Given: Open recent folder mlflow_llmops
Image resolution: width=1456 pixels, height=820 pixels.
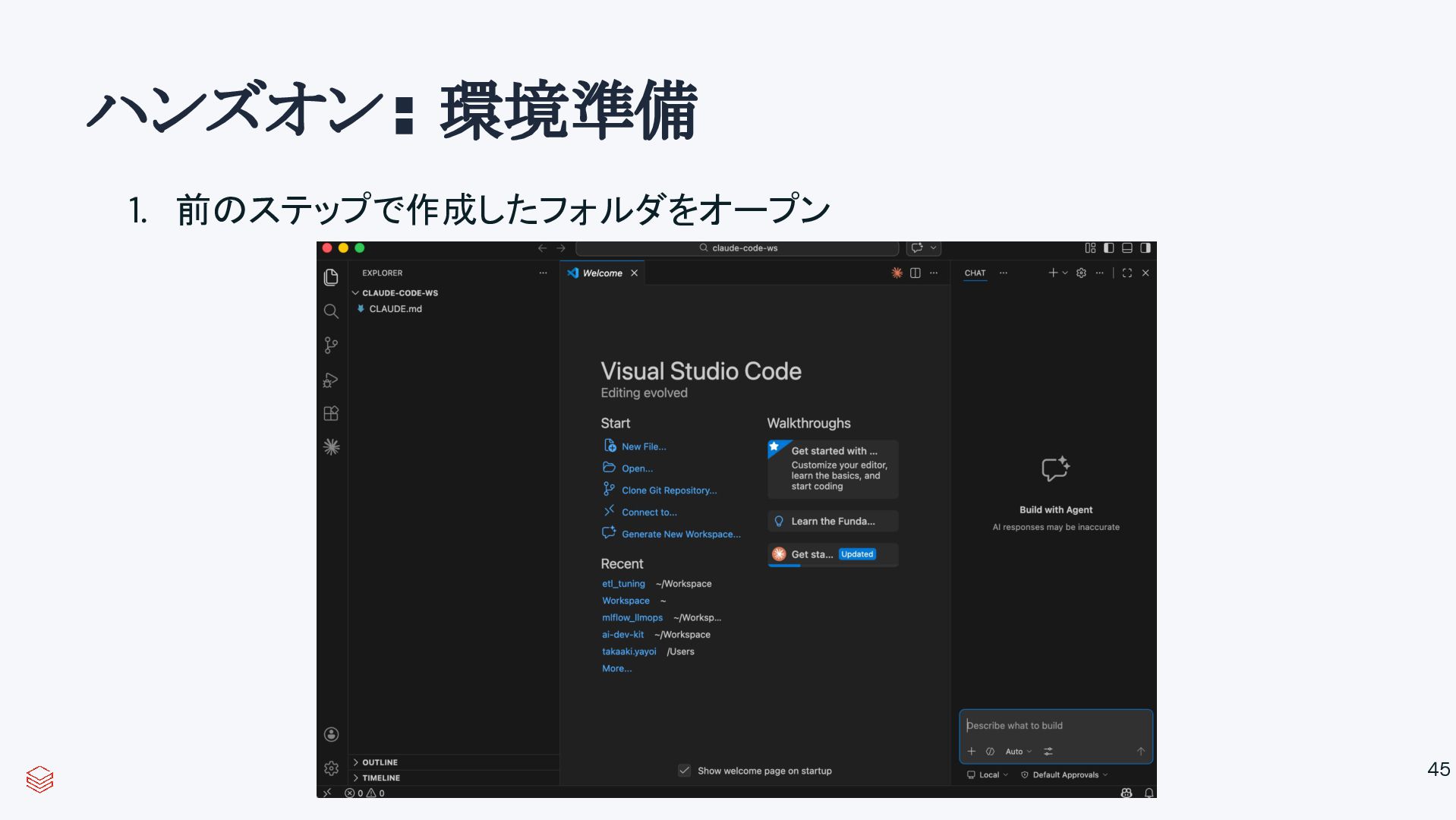Looking at the screenshot, I should click(632, 618).
